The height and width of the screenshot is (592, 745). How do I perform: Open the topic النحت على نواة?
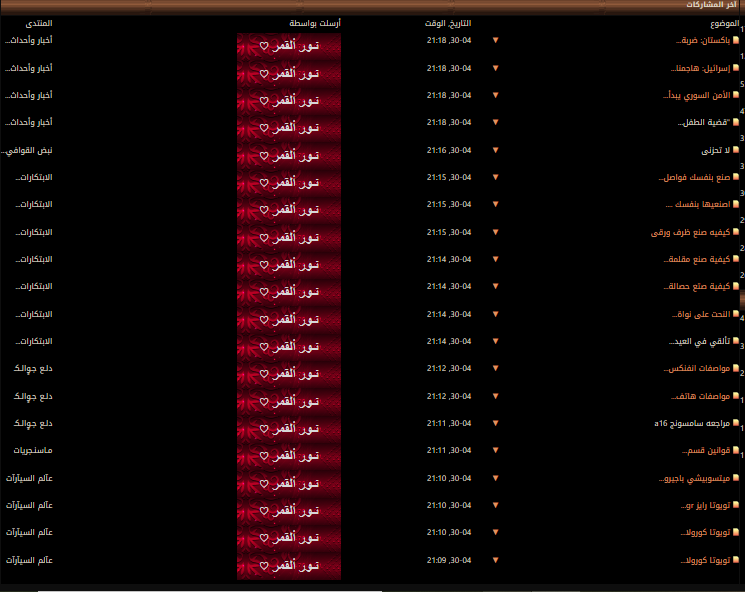[x=701, y=314]
